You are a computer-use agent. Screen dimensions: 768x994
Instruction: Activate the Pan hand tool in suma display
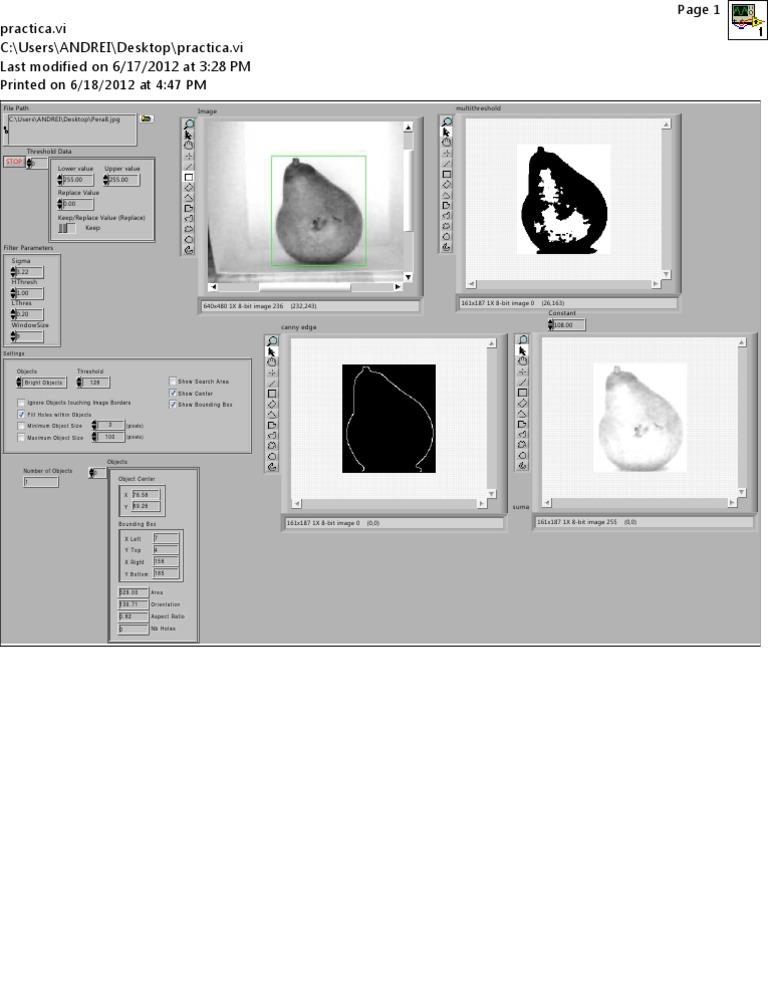522,361
